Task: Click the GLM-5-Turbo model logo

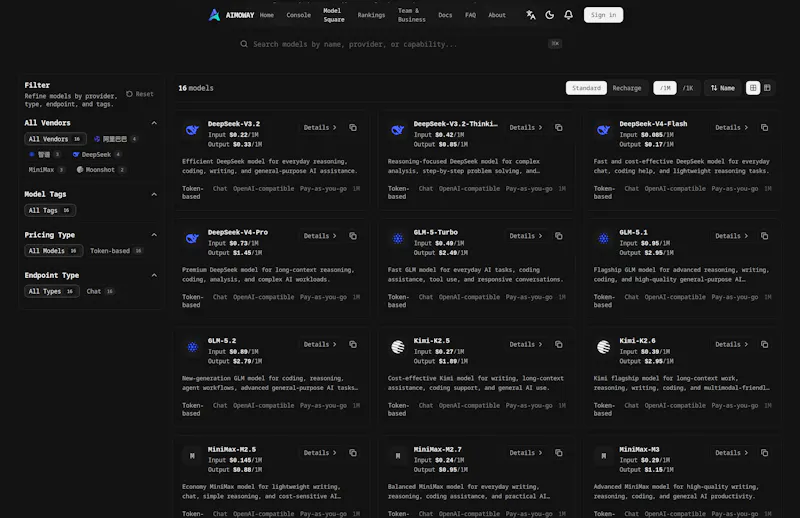Action: (398, 238)
